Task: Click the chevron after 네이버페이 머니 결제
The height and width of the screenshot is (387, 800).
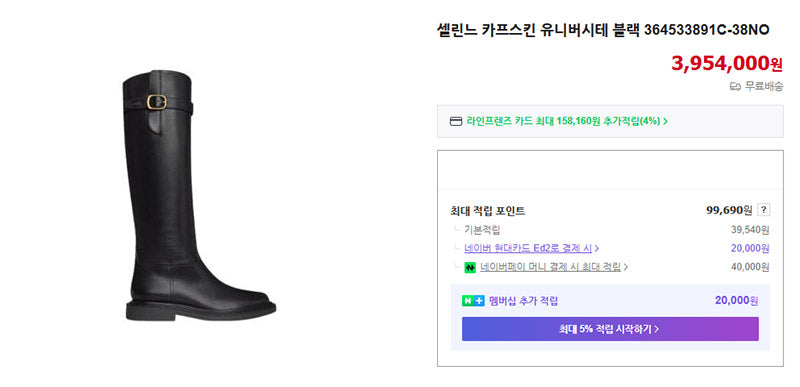Action: 626,267
